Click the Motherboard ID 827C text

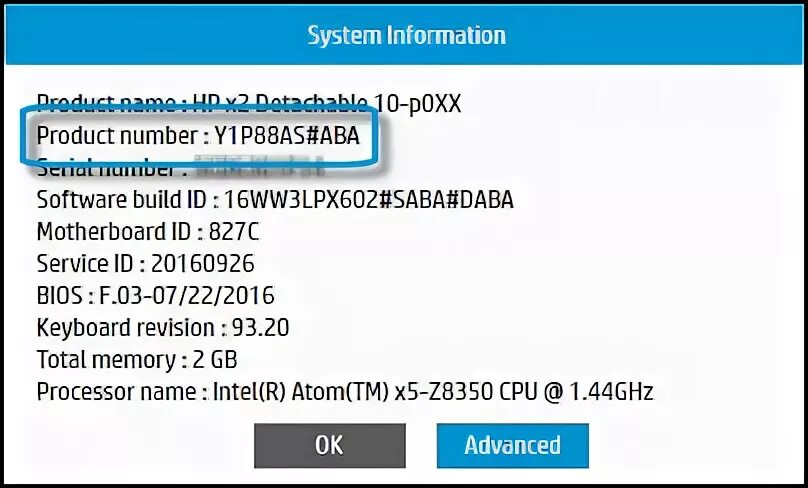pos(148,232)
